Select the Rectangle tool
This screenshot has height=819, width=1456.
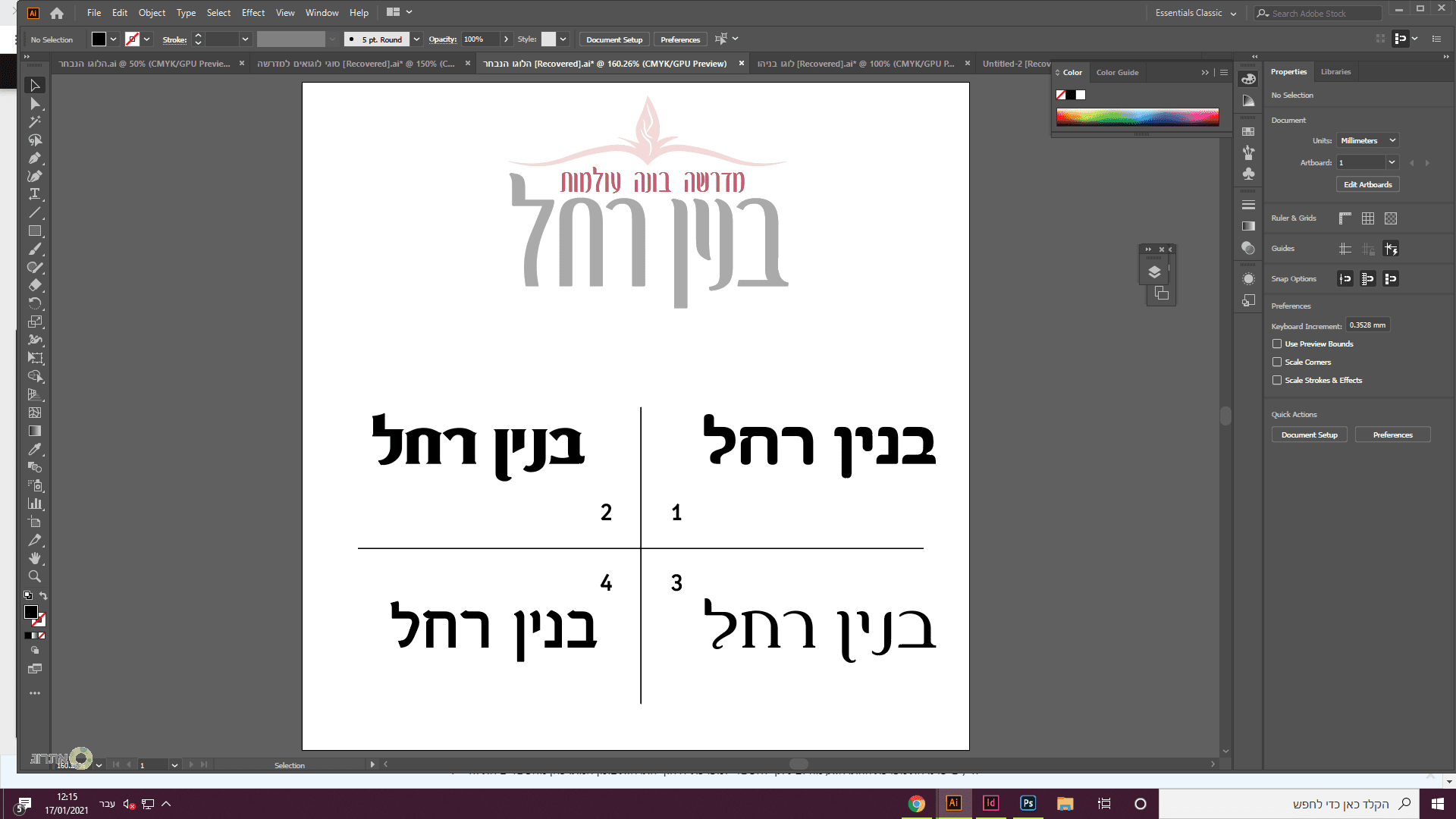click(x=34, y=231)
